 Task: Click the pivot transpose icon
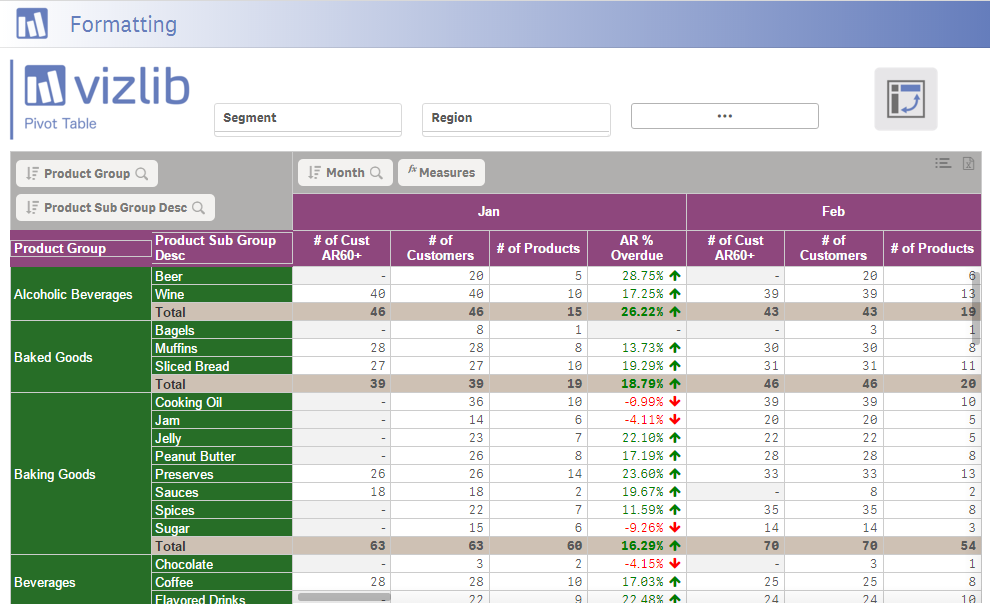point(905,101)
